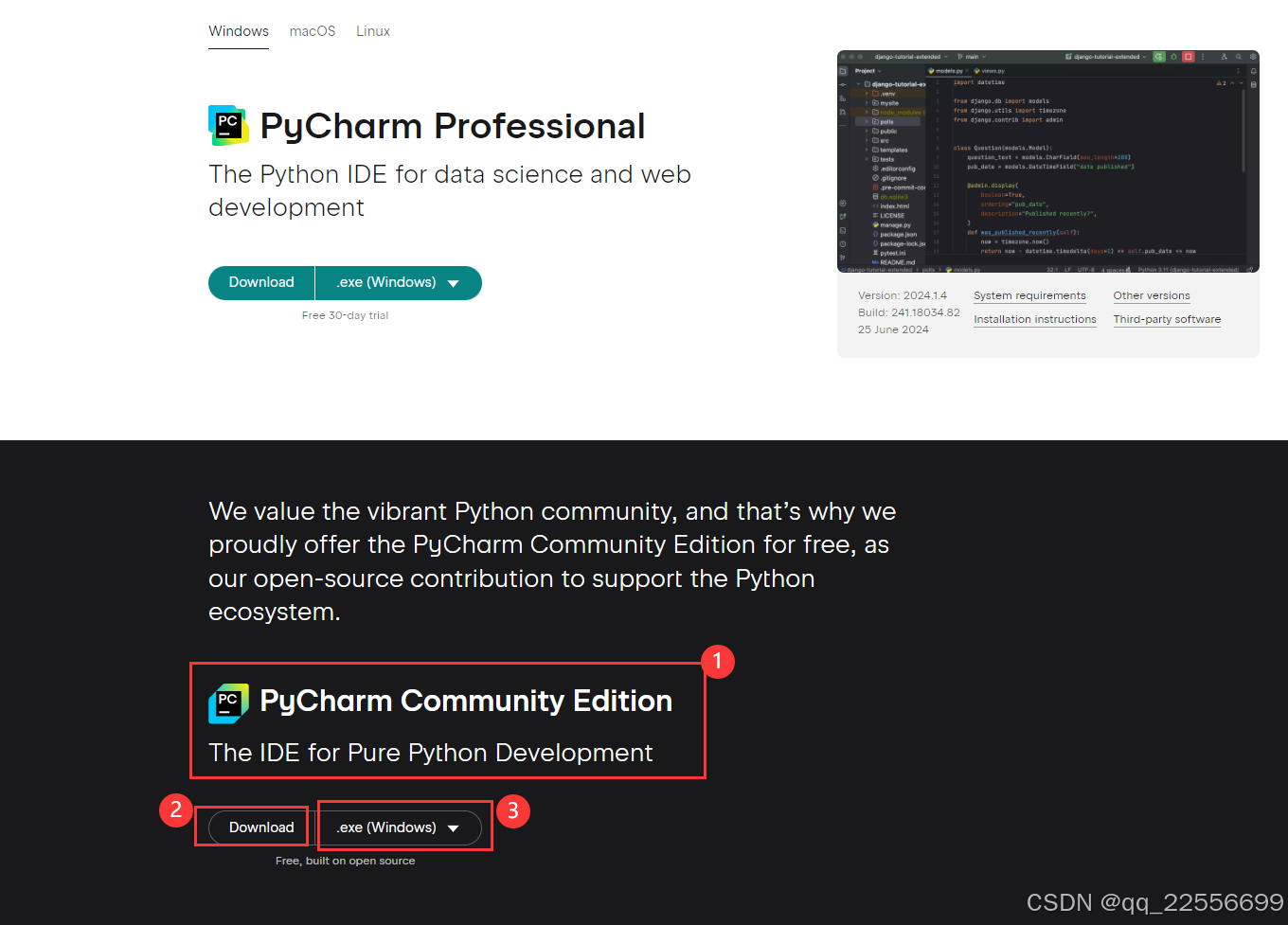Download PyCharm Professional

tap(261, 282)
